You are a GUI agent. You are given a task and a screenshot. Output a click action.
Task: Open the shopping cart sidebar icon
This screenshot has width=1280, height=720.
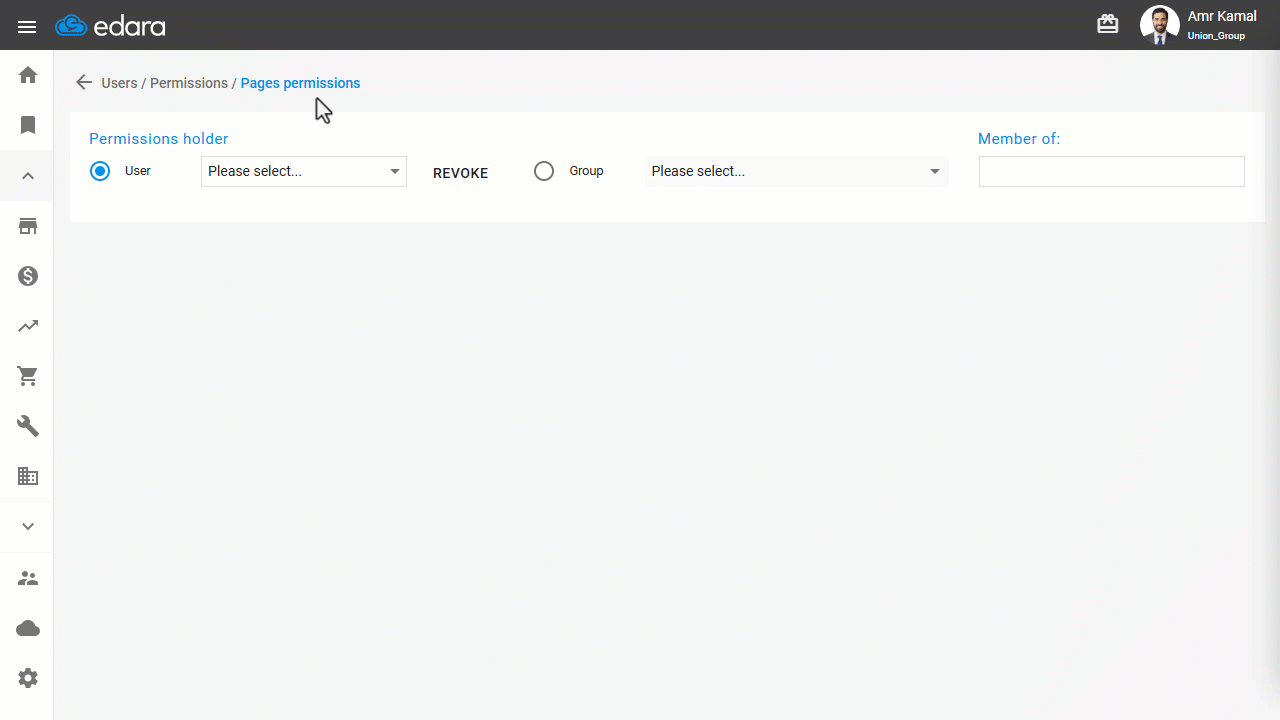[x=28, y=376]
